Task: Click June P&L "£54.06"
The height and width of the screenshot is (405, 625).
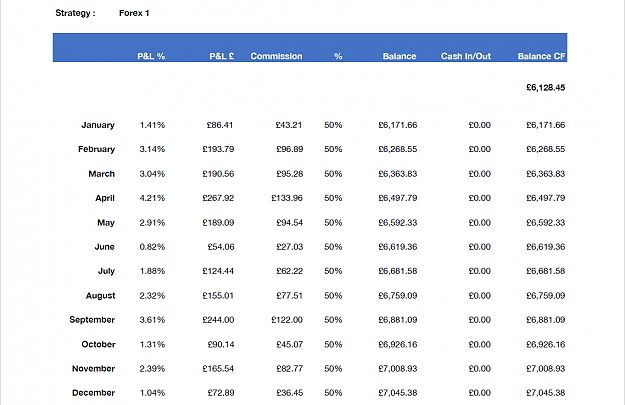Action: tap(221, 247)
